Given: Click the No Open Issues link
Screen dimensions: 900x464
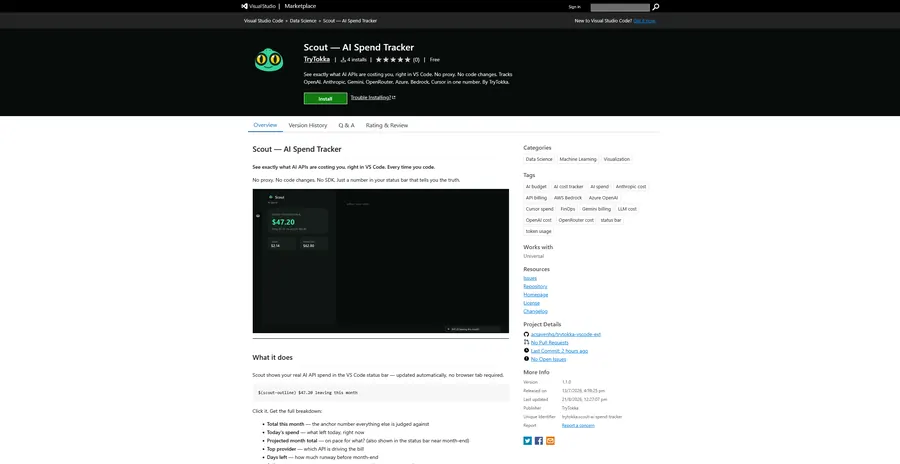Looking at the screenshot, I should (548, 359).
